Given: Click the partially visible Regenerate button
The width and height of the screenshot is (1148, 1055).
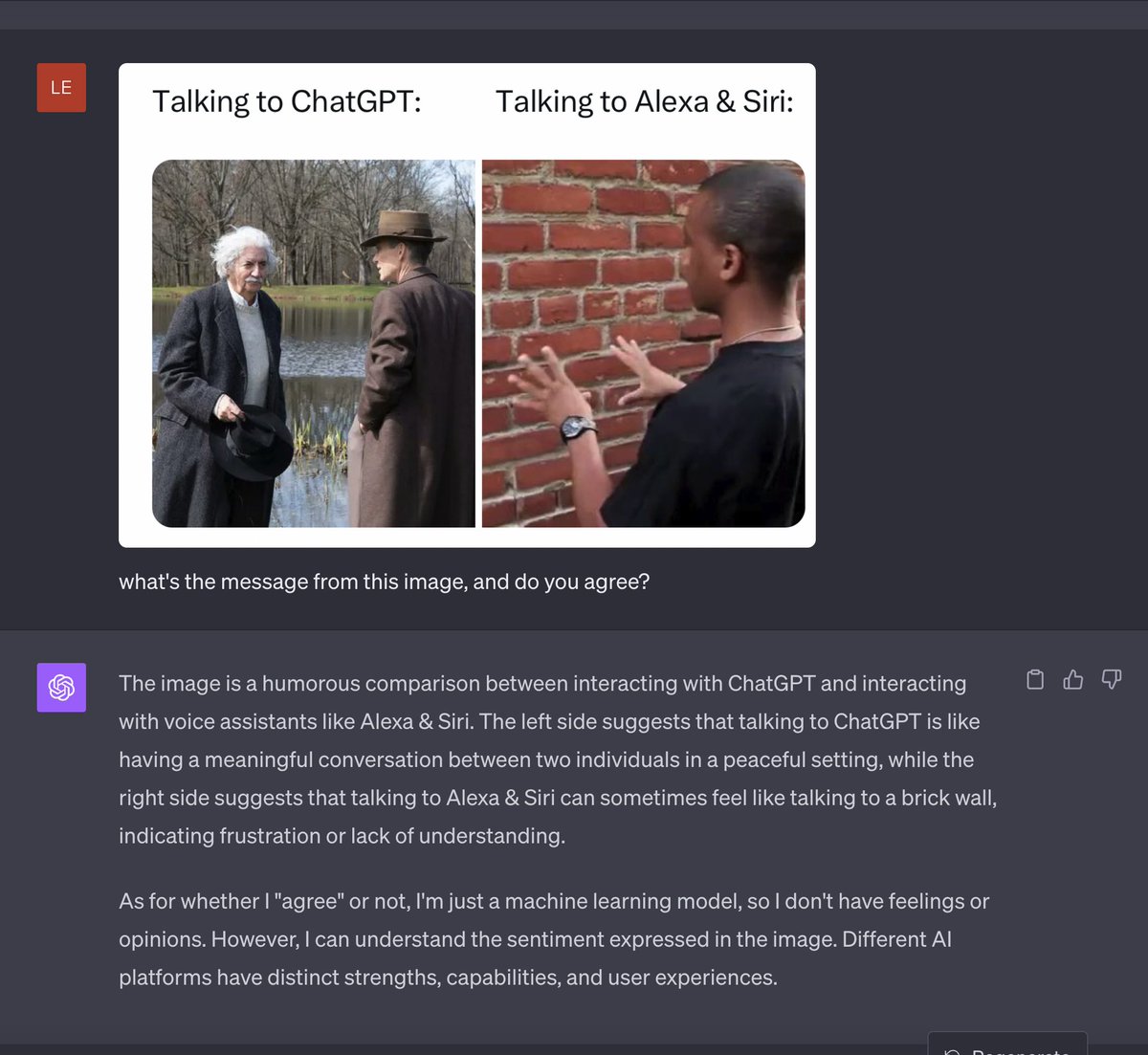Looking at the screenshot, I should 1007,1044.
